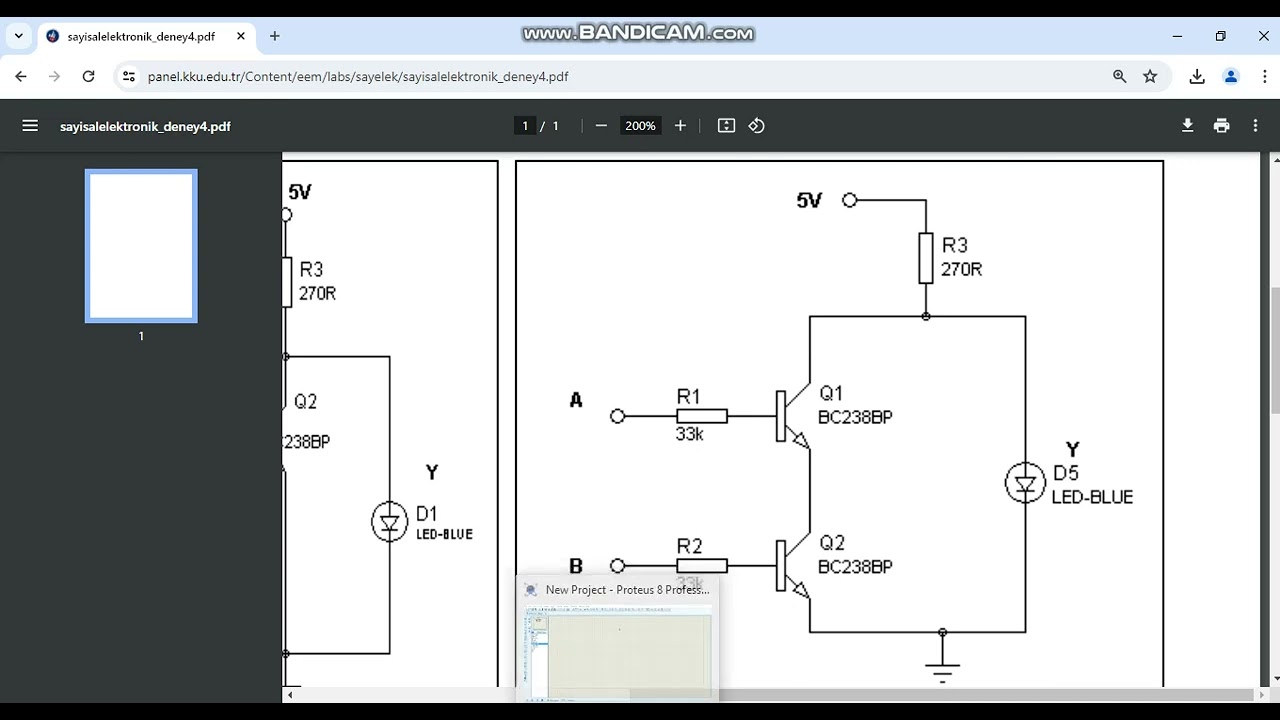
Task: Rotate PDF counterclockwise
Action: click(757, 126)
